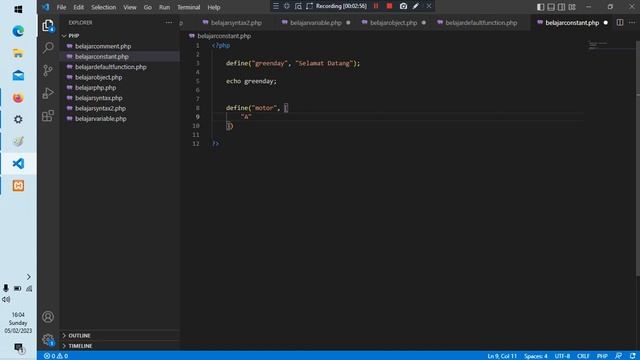Change indentation via Spaces: 4

point(536,356)
